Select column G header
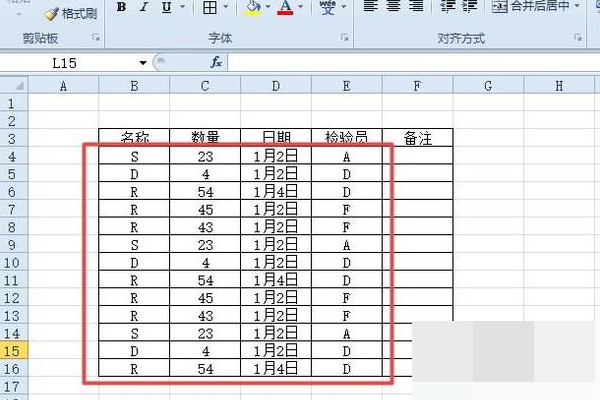This screenshot has width=600, height=400. tap(488, 86)
